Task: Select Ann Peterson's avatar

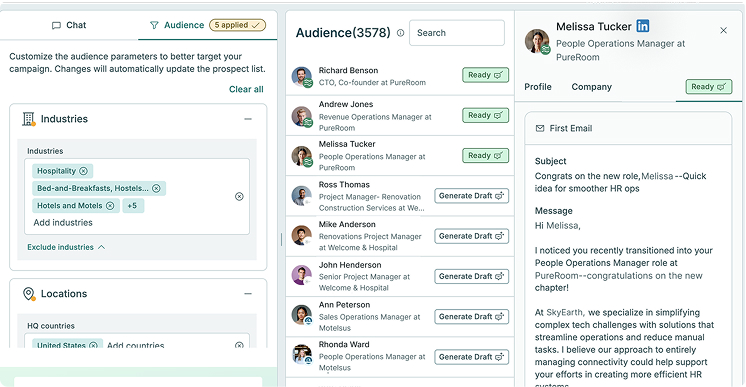Action: 302,316
